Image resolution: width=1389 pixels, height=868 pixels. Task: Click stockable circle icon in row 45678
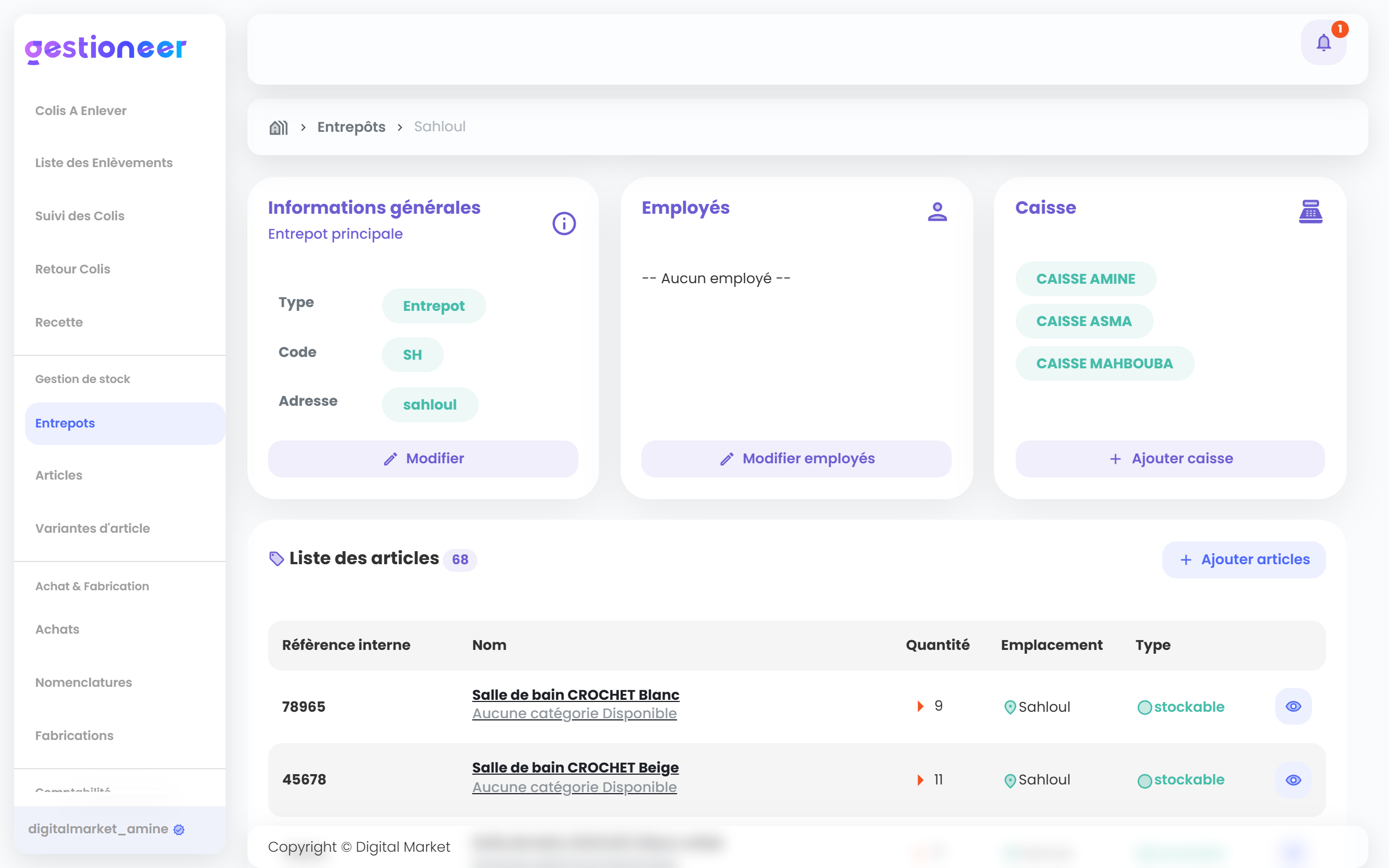tap(1144, 781)
